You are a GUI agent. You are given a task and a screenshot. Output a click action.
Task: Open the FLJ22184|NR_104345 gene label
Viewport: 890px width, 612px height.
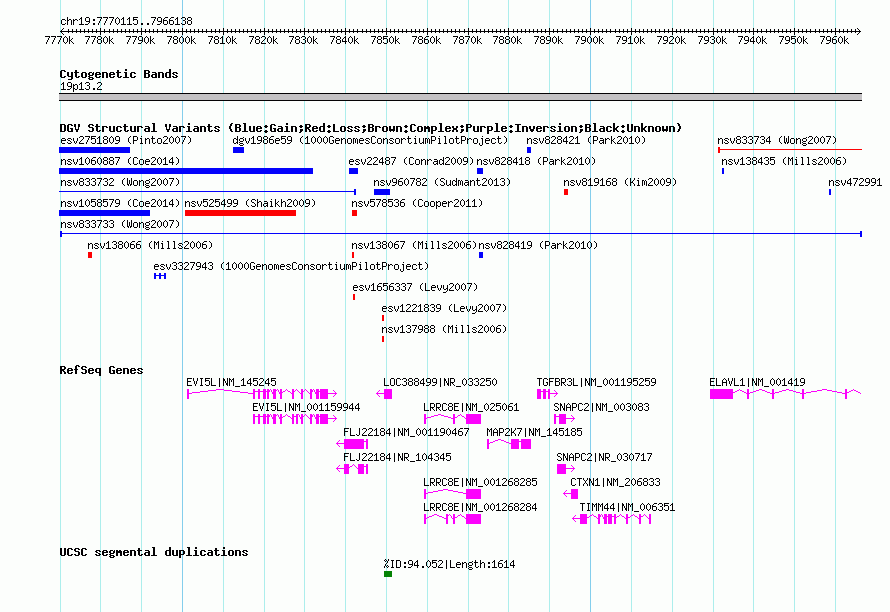pos(397,457)
